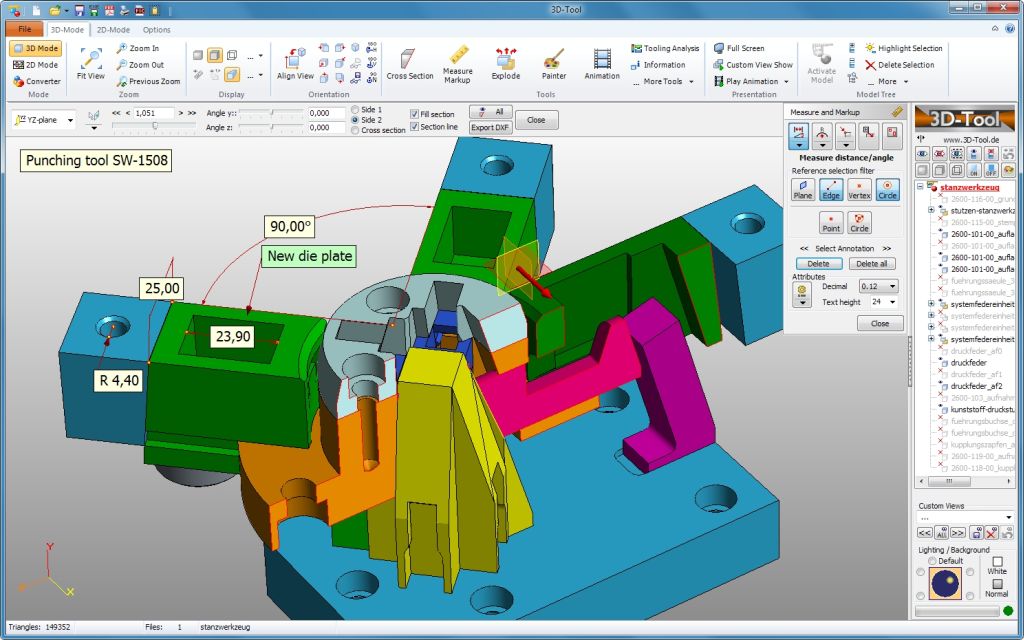1024x640 pixels.
Task: Click the Explode tool icon
Action: [x=506, y=62]
